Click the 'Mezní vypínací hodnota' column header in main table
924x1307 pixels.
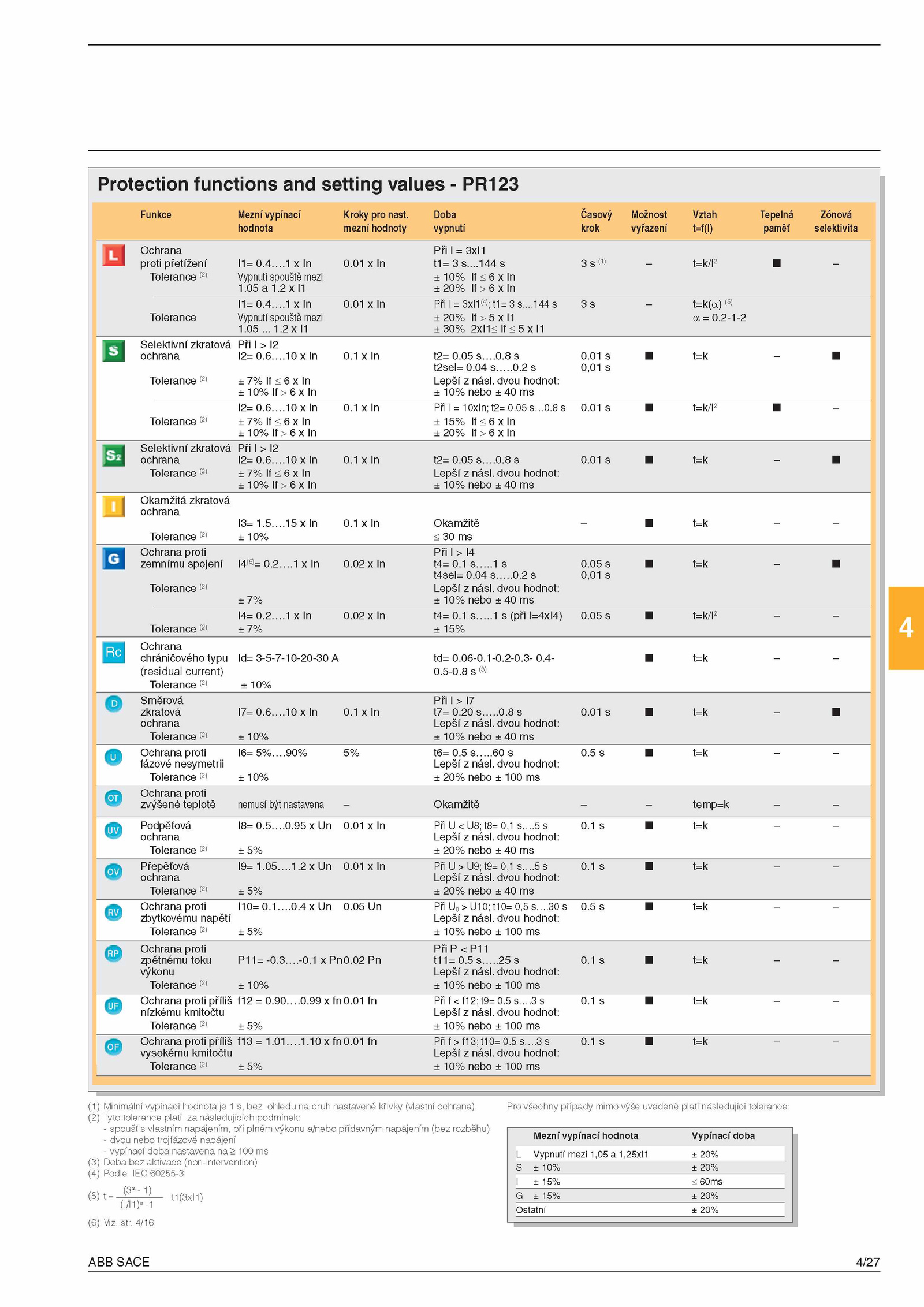(269, 221)
